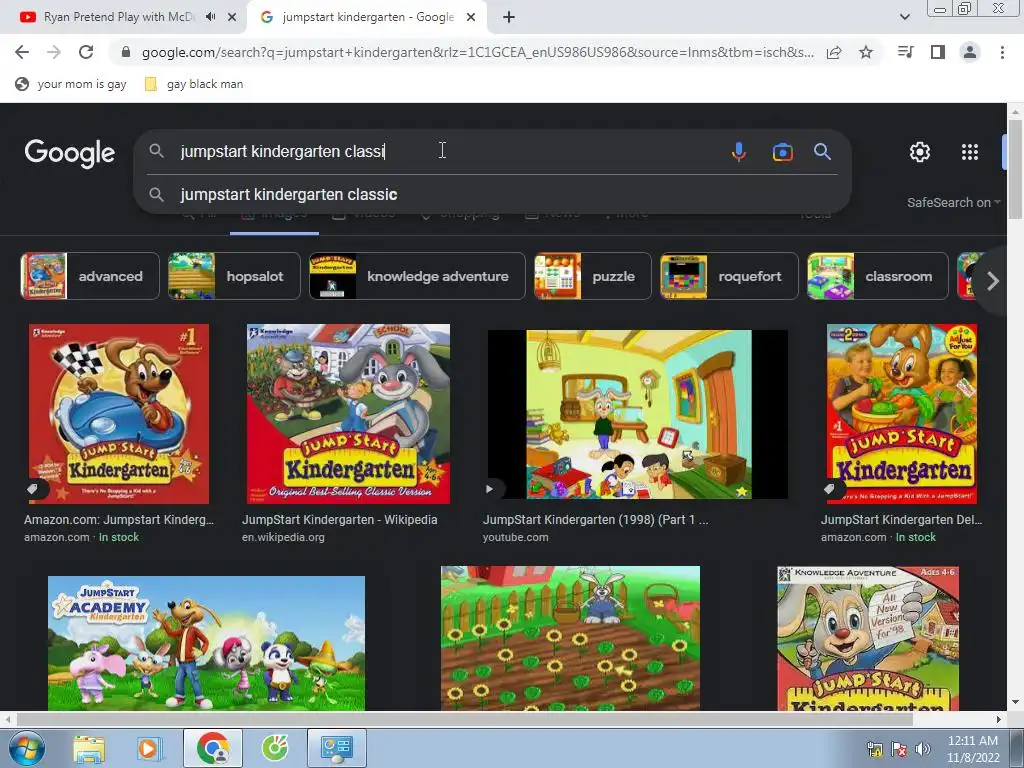Screen dimensions: 1024x768
Task: Expand the SafeSearch on dropdown
Action: pyautogui.click(x=953, y=202)
